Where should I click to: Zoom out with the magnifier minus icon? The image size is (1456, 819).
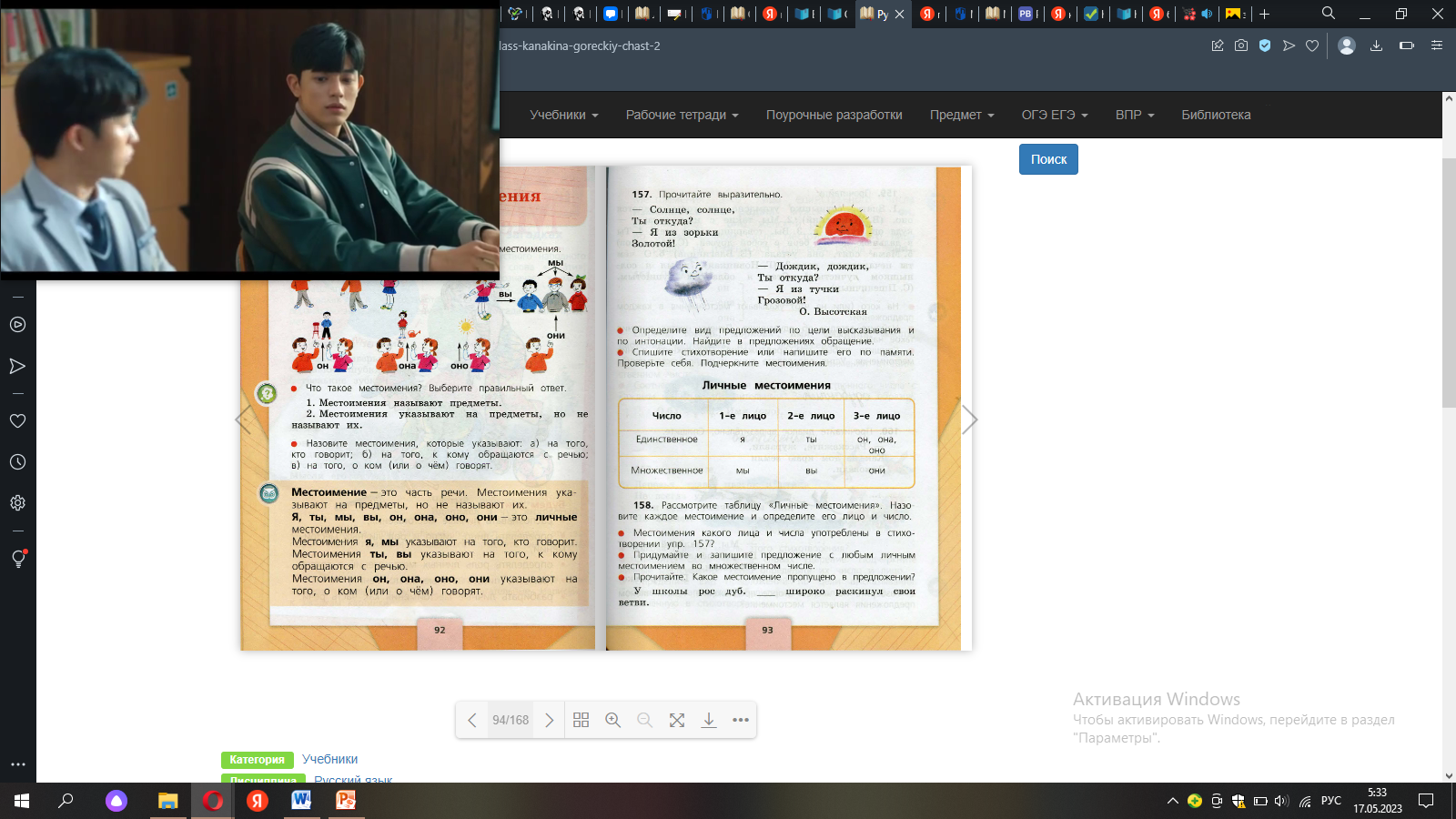tap(645, 720)
